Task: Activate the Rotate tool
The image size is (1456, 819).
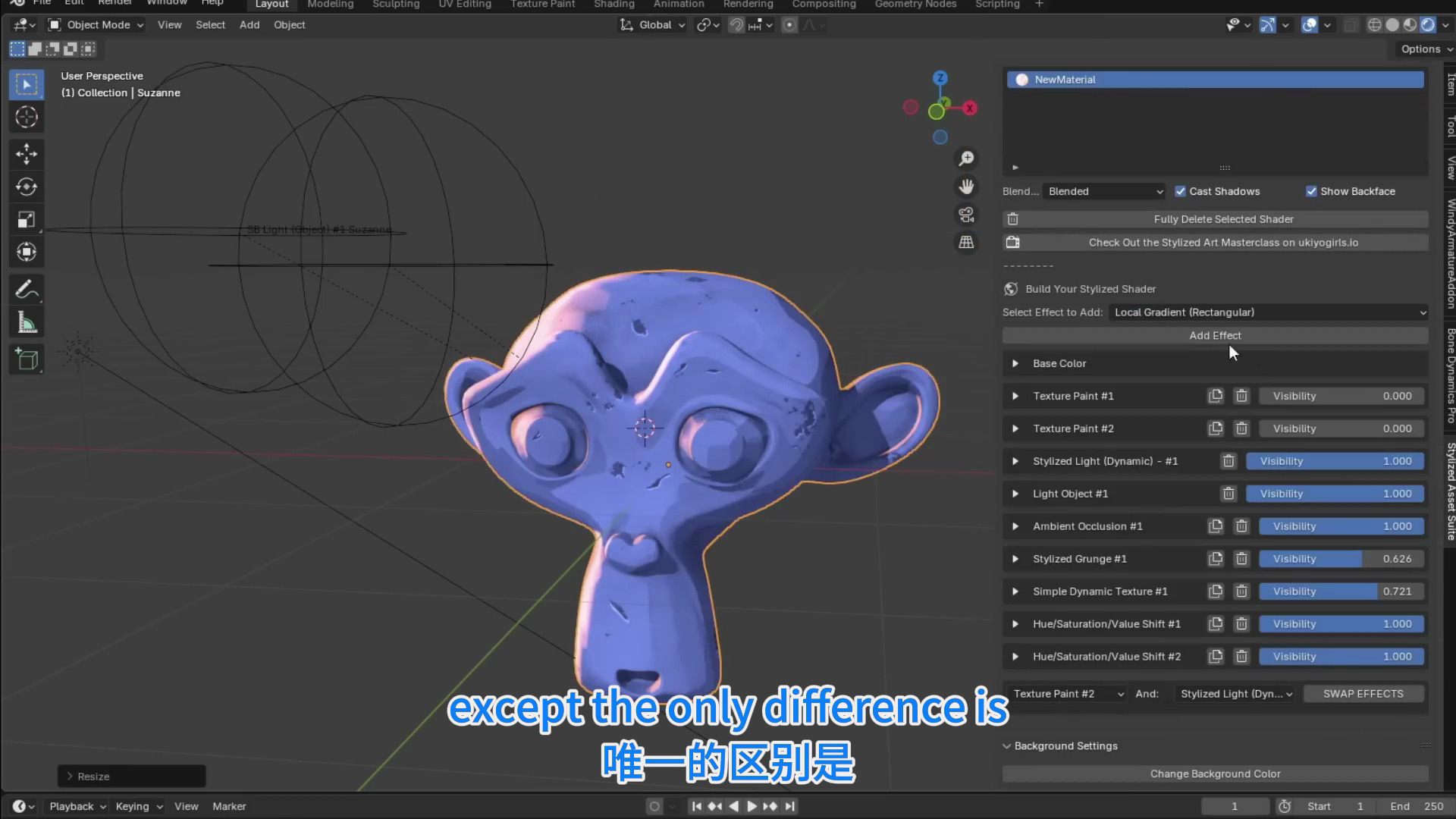Action: click(27, 186)
